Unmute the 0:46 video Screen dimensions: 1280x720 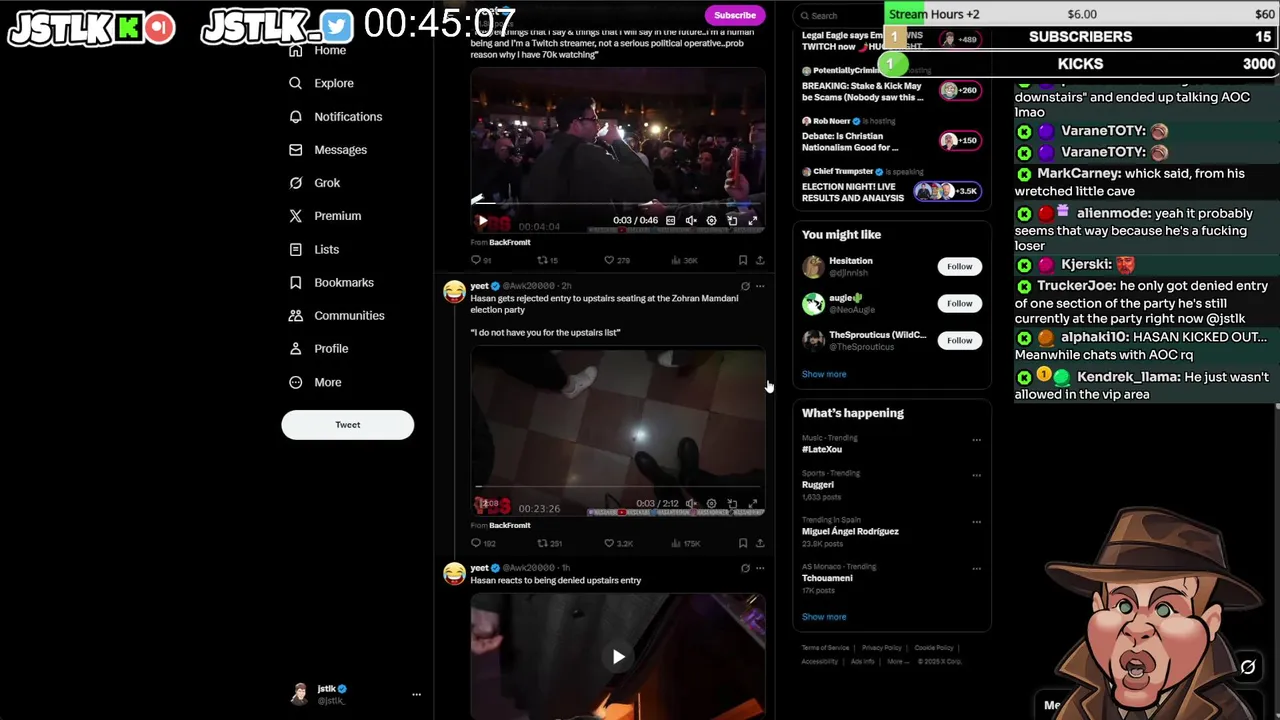[x=691, y=221]
